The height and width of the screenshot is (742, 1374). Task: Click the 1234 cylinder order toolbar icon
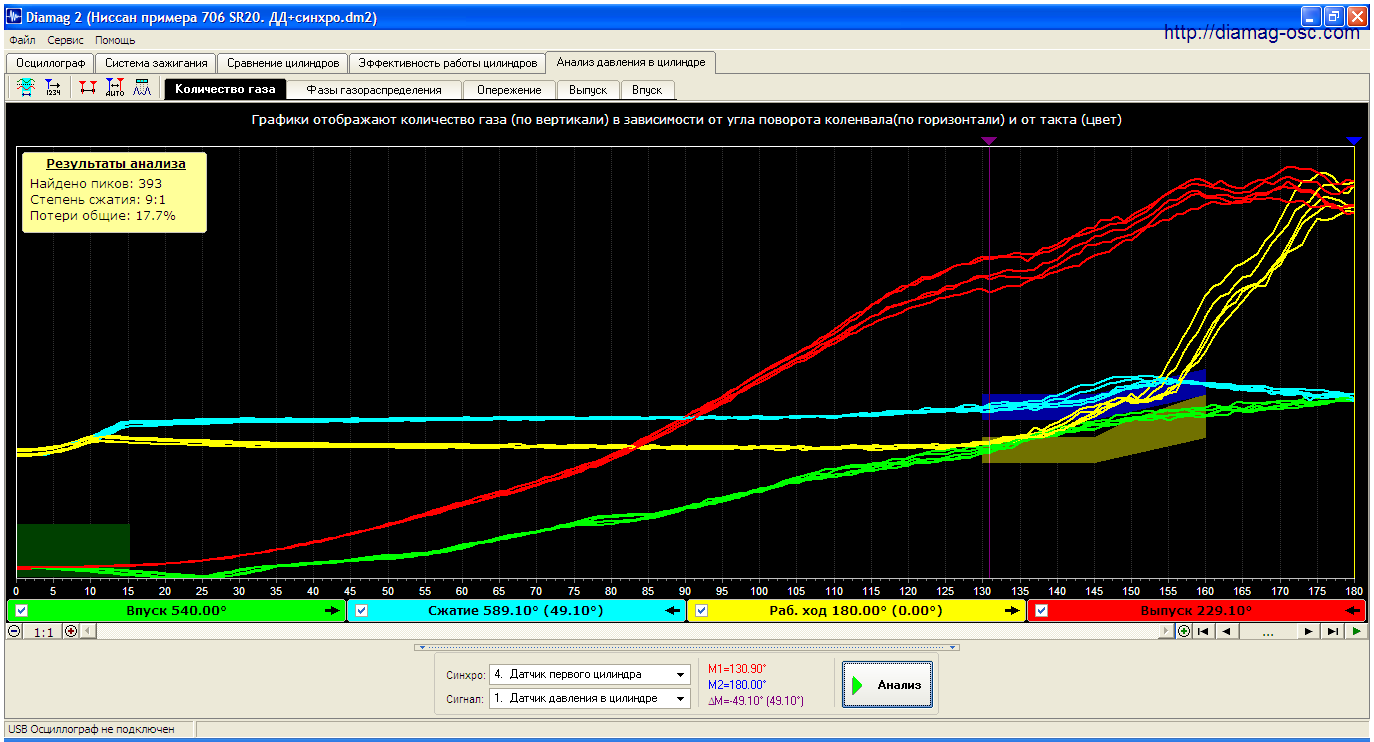coord(54,88)
